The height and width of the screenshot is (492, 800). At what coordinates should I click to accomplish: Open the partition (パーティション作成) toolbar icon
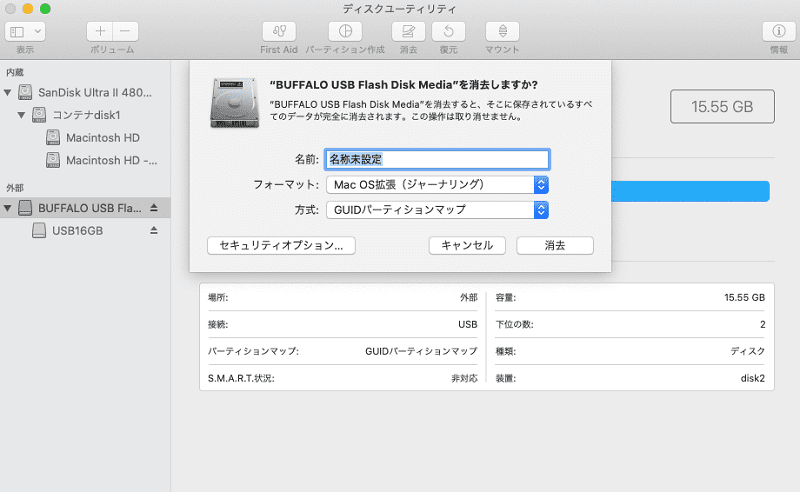pyautogui.click(x=345, y=32)
